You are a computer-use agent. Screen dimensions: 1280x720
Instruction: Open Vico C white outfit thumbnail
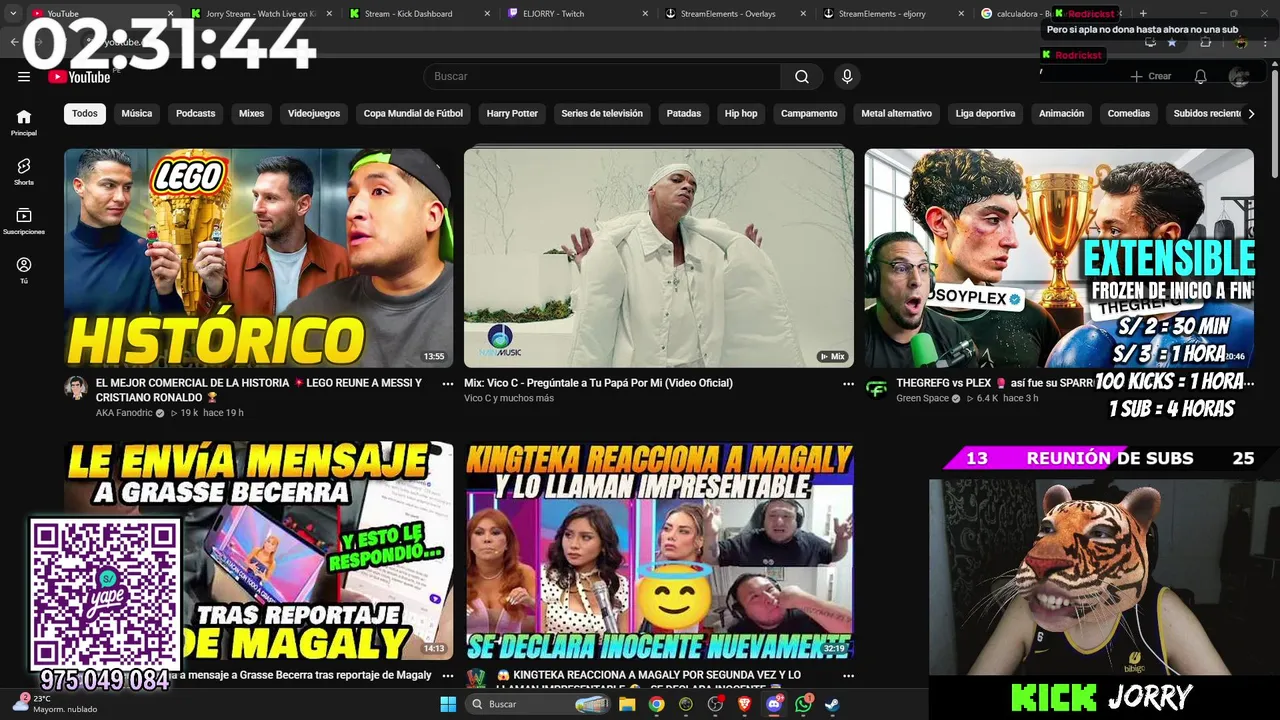click(x=659, y=258)
